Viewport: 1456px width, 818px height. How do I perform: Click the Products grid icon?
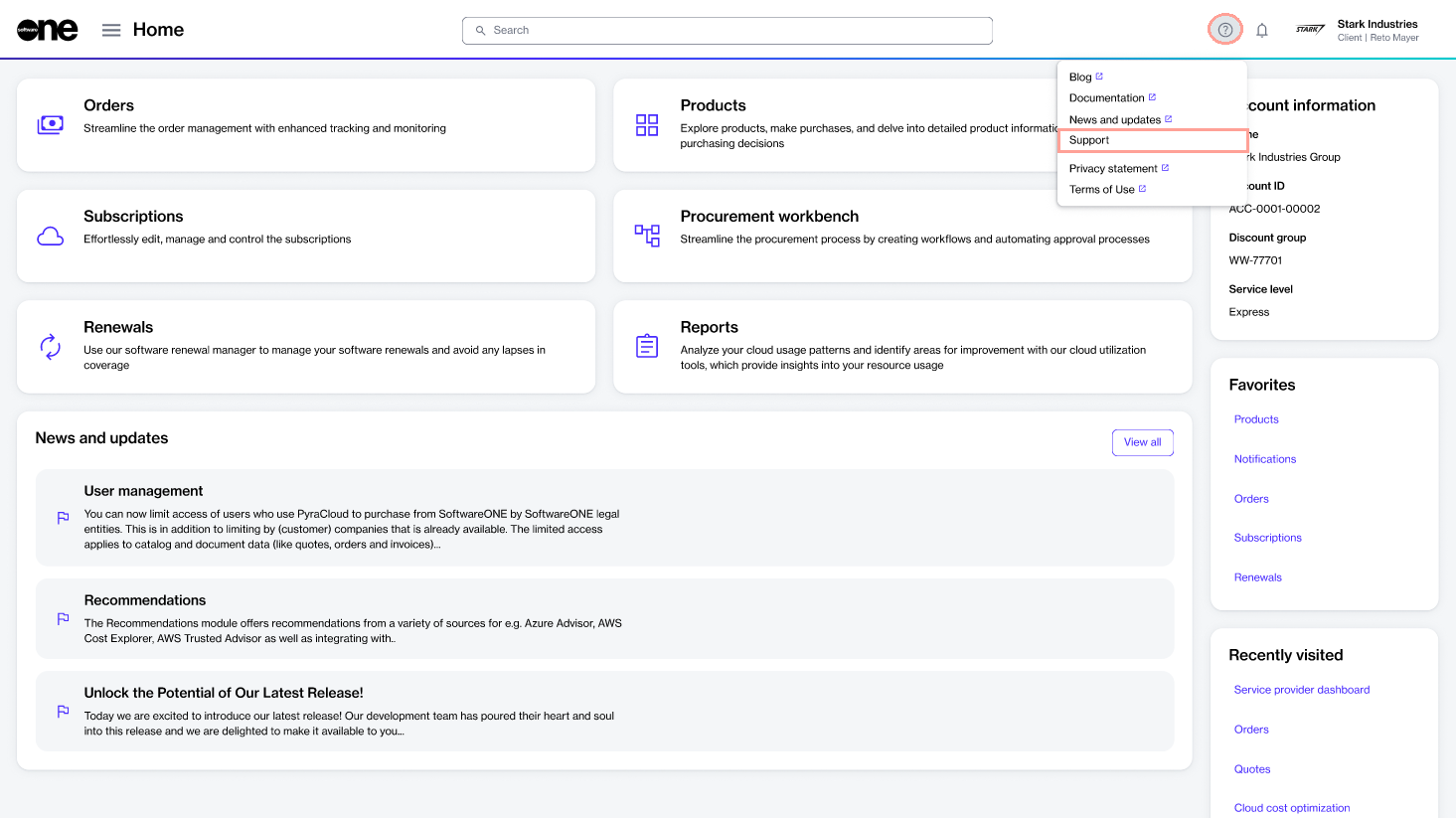click(x=647, y=125)
